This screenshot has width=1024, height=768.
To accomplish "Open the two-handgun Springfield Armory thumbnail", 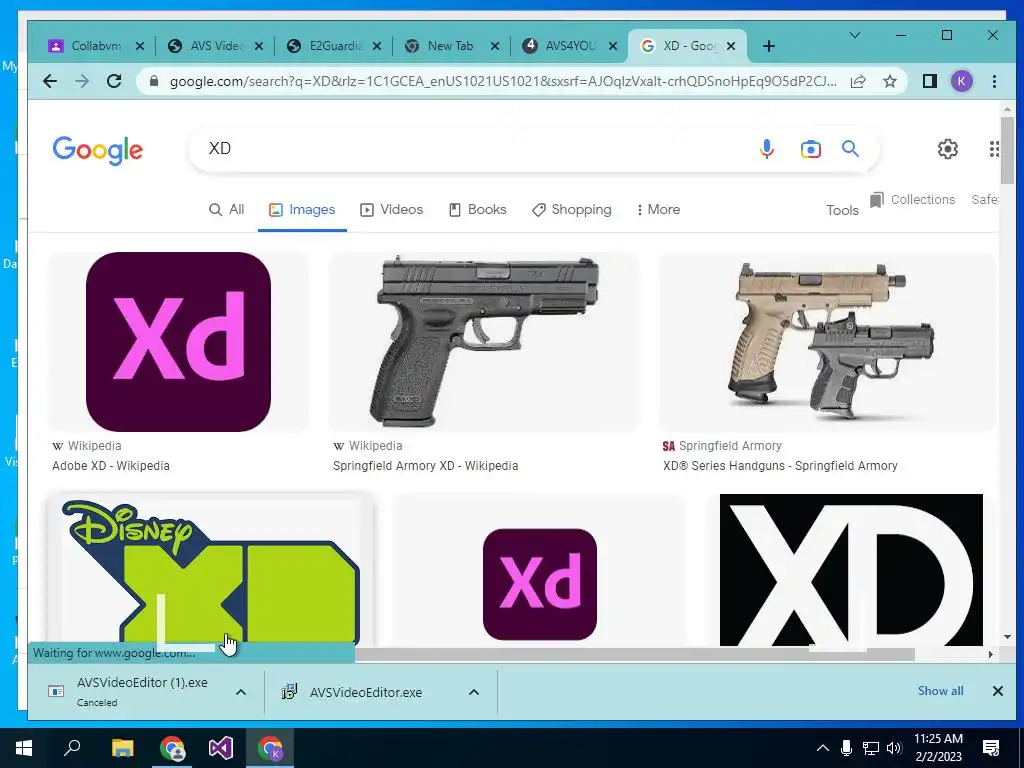I will [828, 342].
